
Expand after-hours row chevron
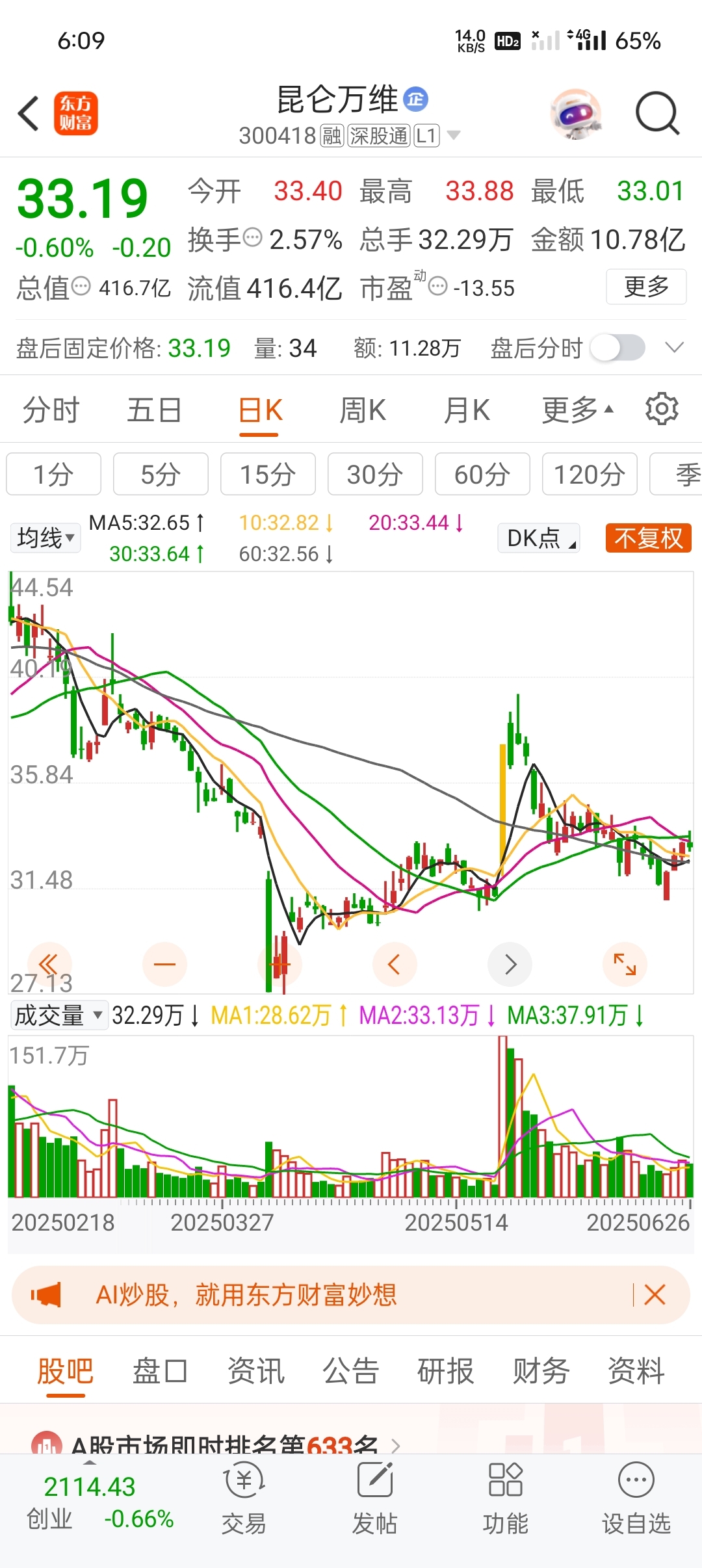(675, 348)
